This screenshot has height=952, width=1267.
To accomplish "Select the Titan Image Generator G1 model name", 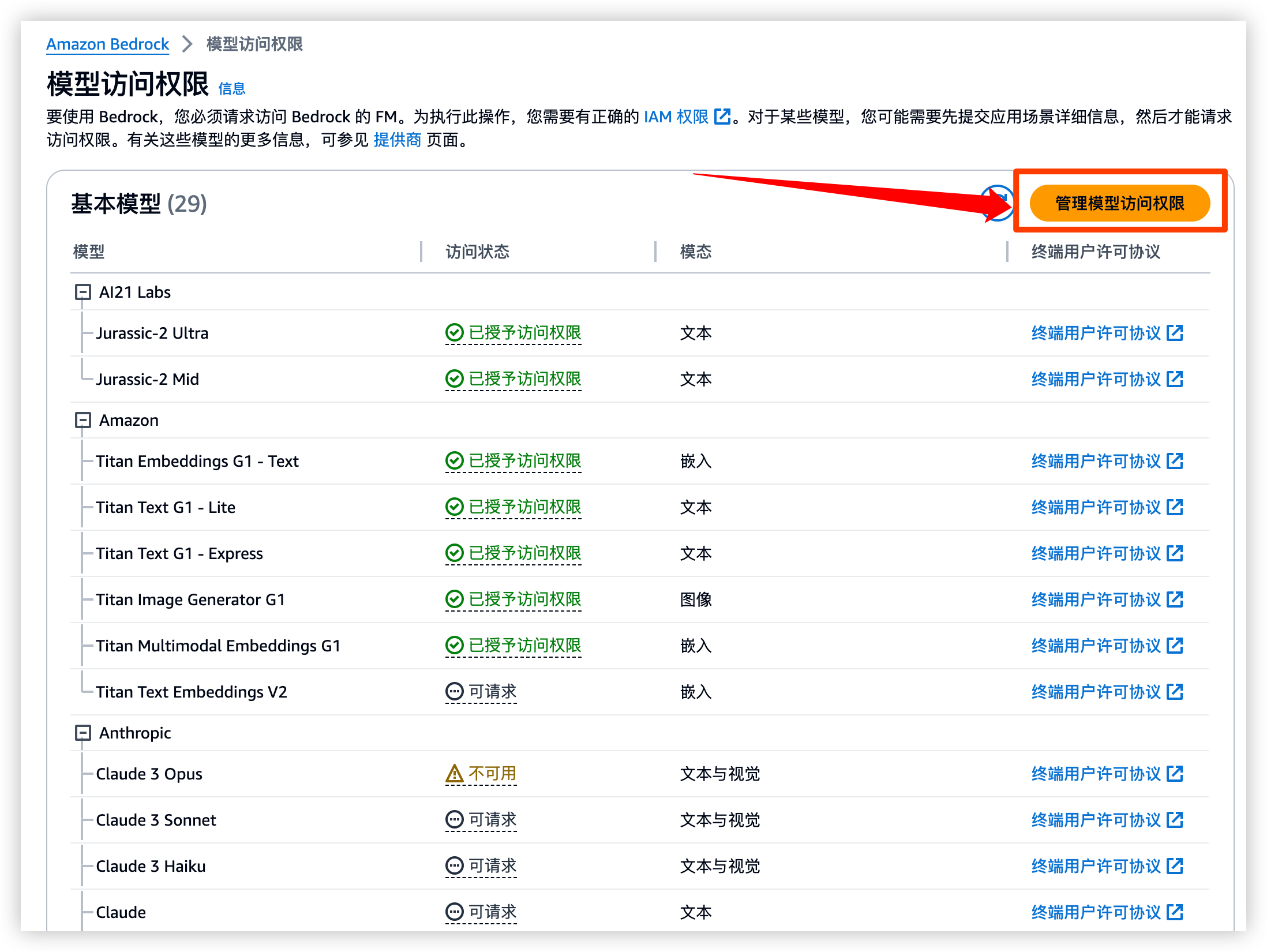I will coord(190,599).
